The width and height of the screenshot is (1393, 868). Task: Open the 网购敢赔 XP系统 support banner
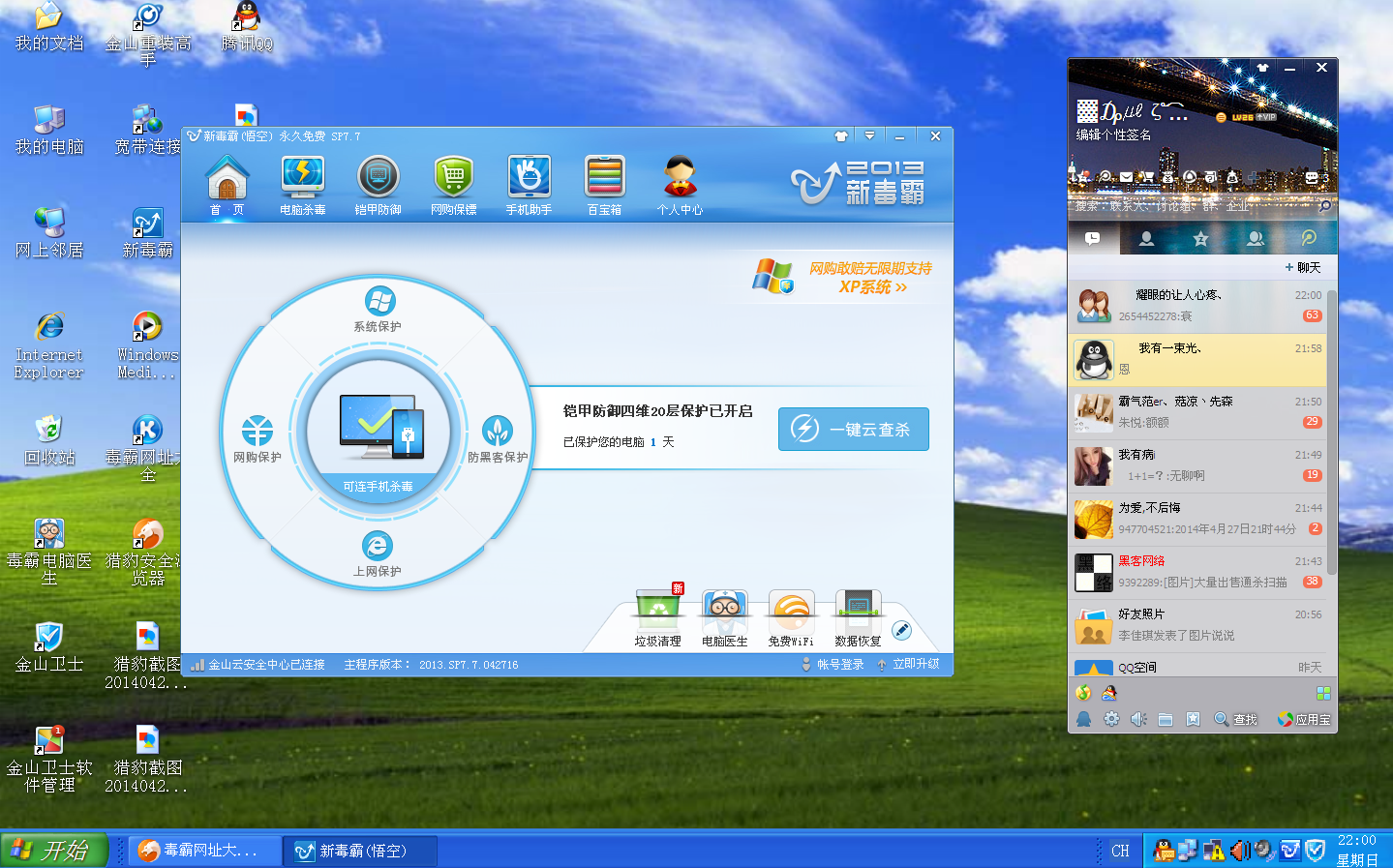click(843, 278)
